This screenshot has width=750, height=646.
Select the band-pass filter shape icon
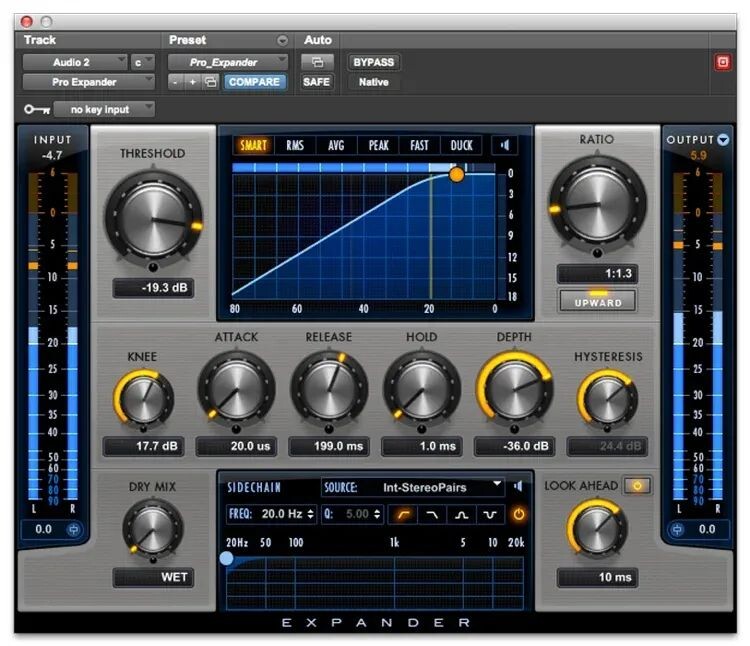coord(461,515)
